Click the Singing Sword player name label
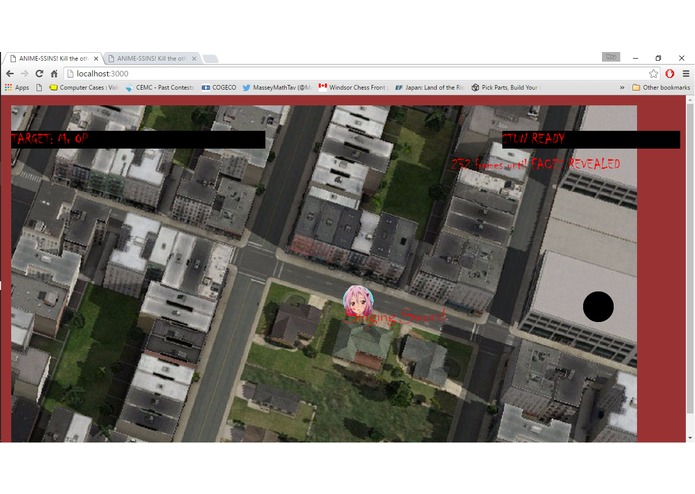Screen dimensions: 695x494 tap(394, 316)
